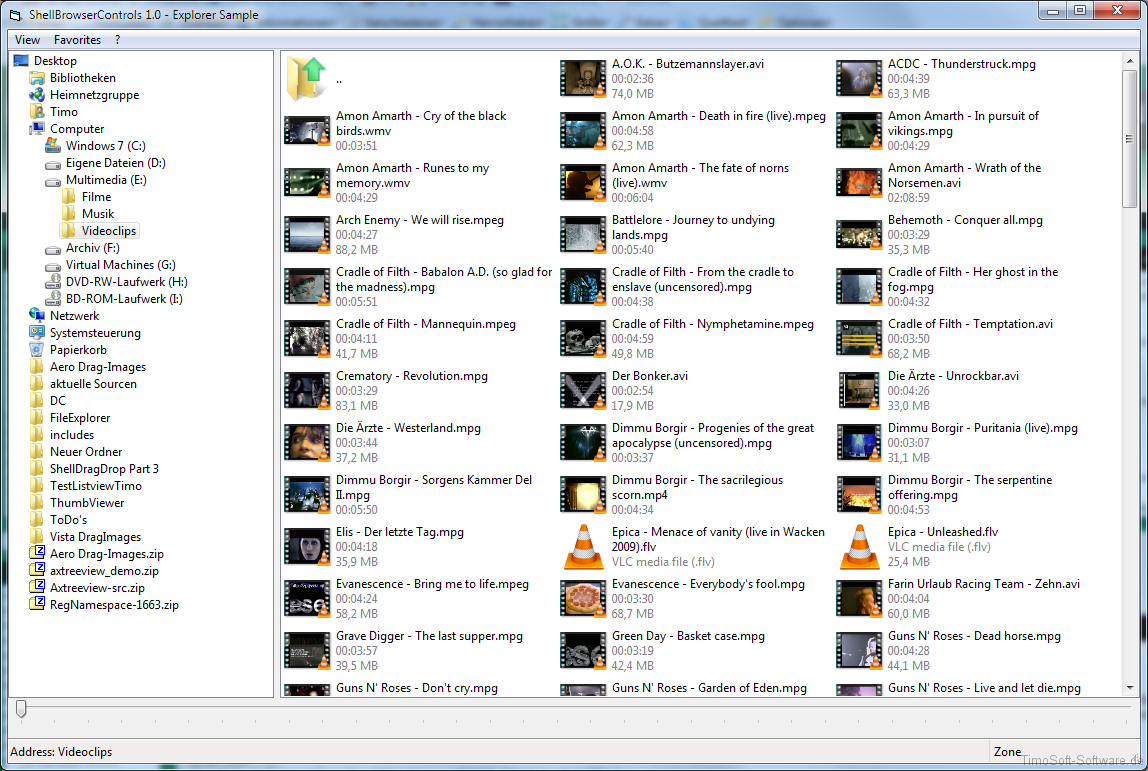The image size is (1148, 771).
Task: Select the FileExplorer folder in the tree
Action: 80,418
